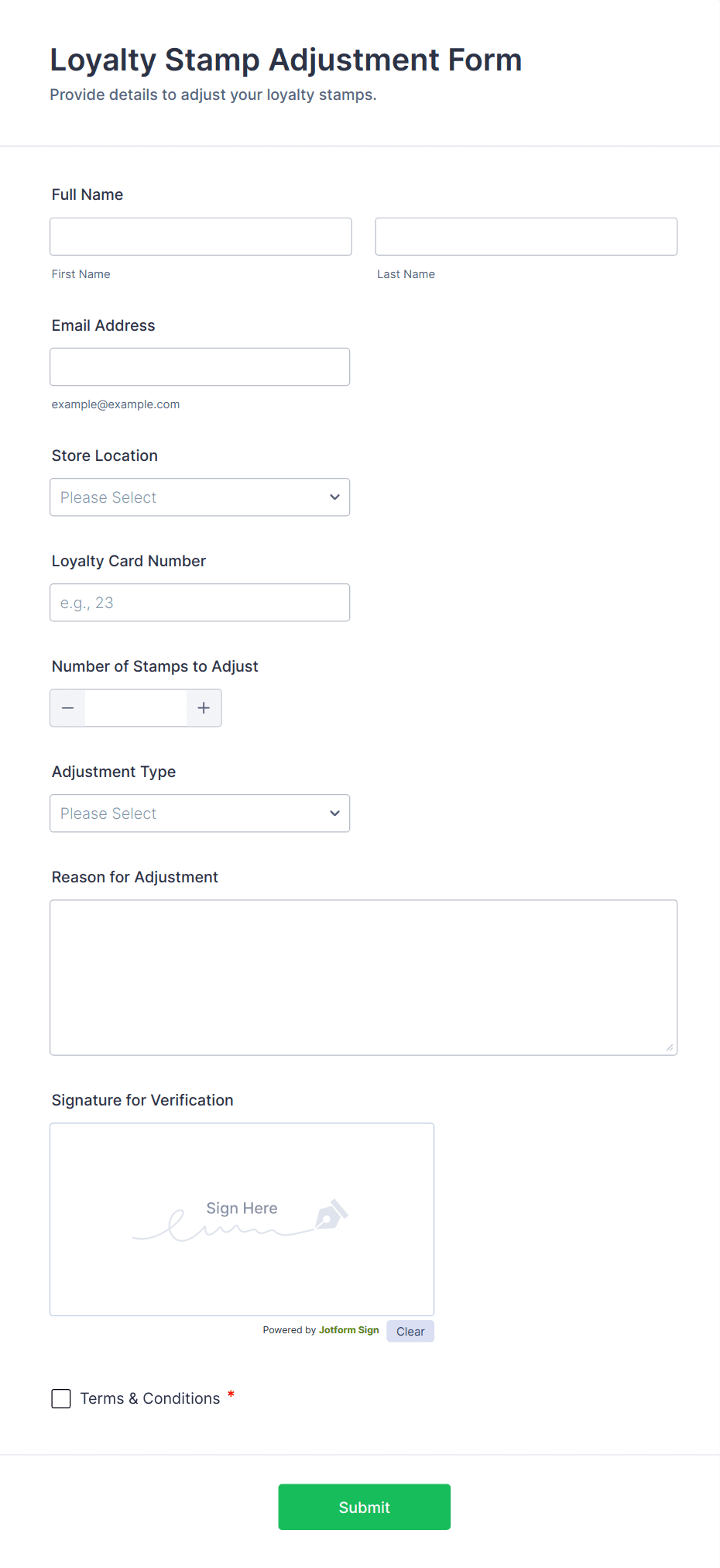Click the Please Select text under Store Location
The image size is (720, 1568).
coord(108,497)
